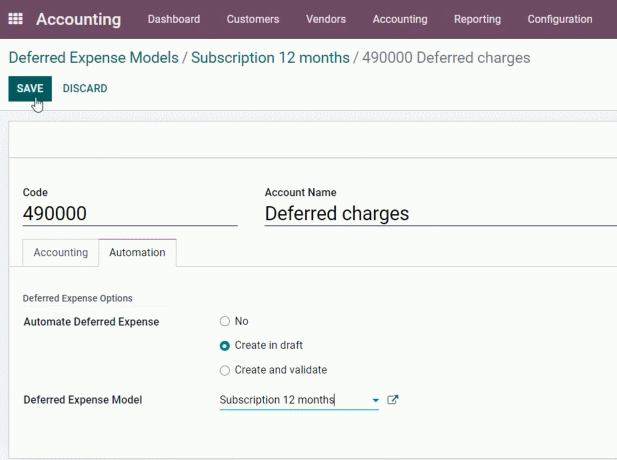Expand the Deferred Expense Model dropdown arrow
The width and height of the screenshot is (617, 460).
[x=375, y=400]
